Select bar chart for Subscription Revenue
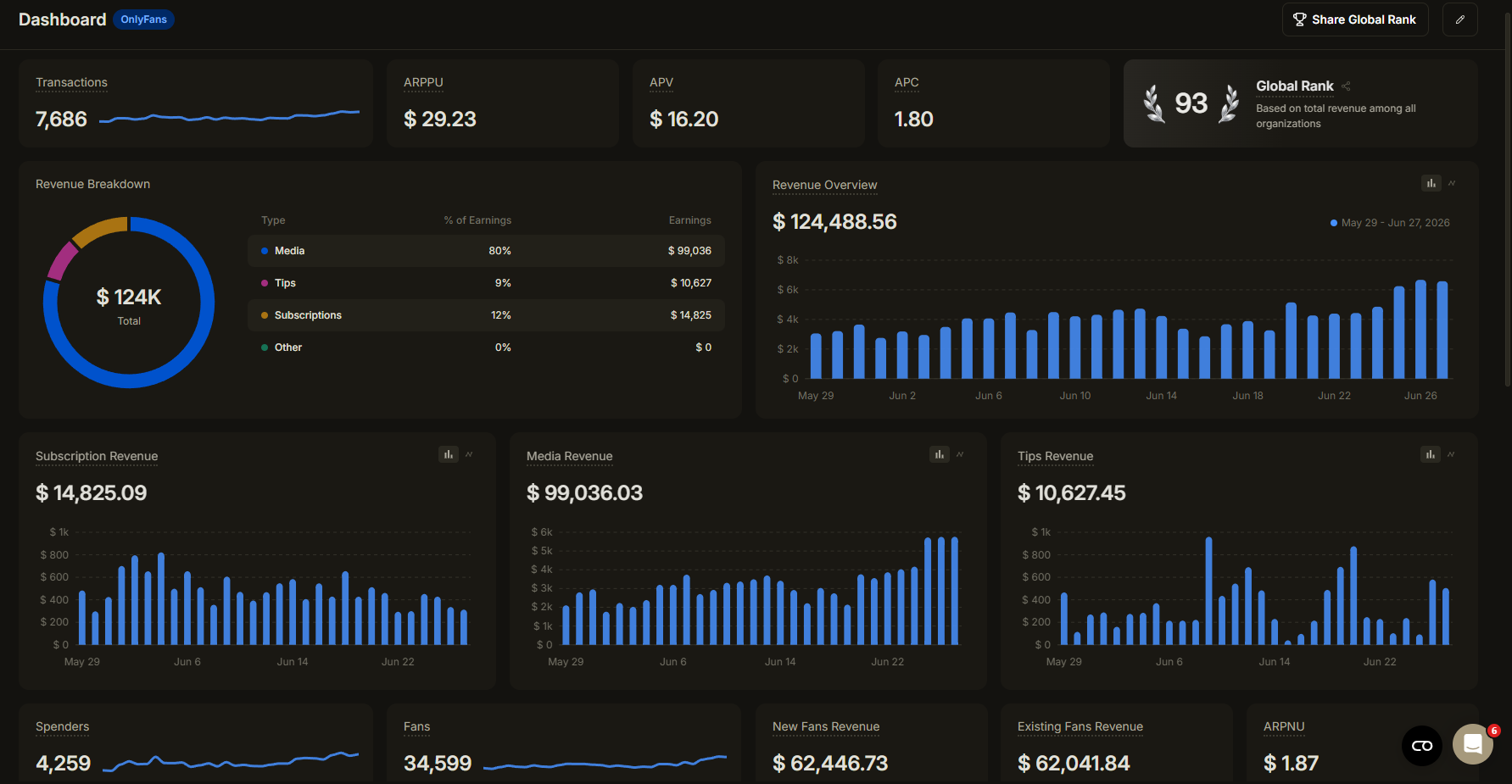Viewport: 1512px width, 784px height. (449, 454)
